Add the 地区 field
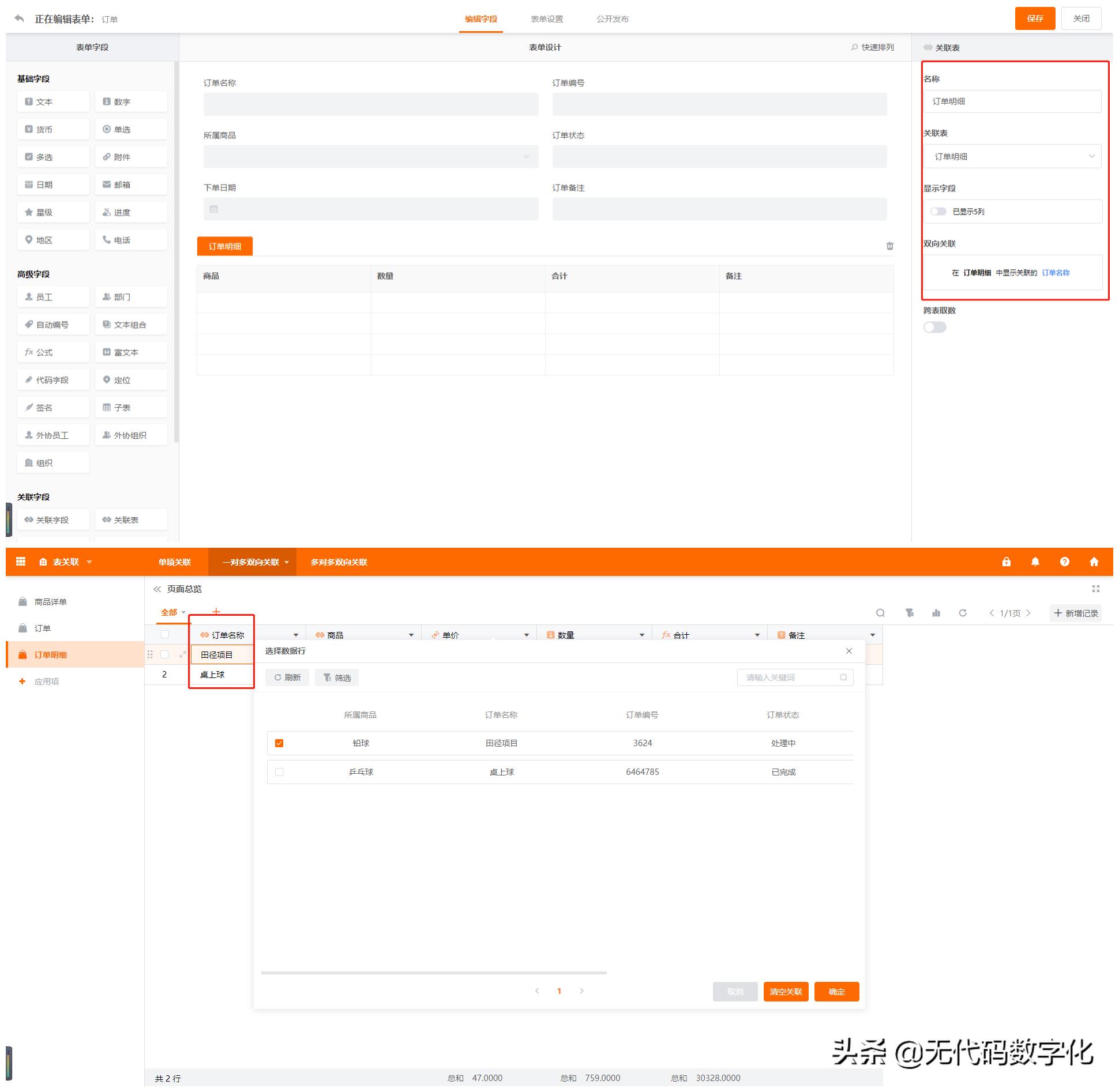The width and height of the screenshot is (1119, 1092). tap(53, 240)
